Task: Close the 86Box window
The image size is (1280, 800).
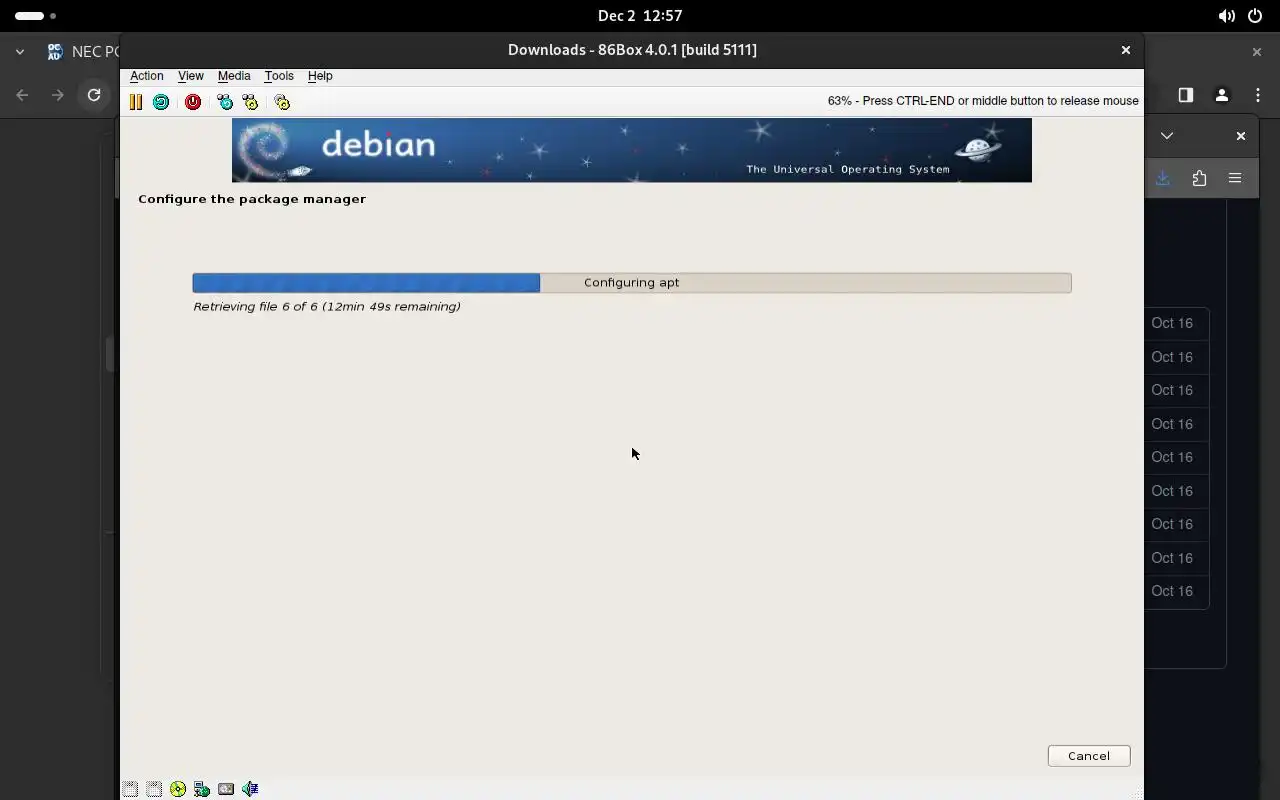Action: [1126, 50]
